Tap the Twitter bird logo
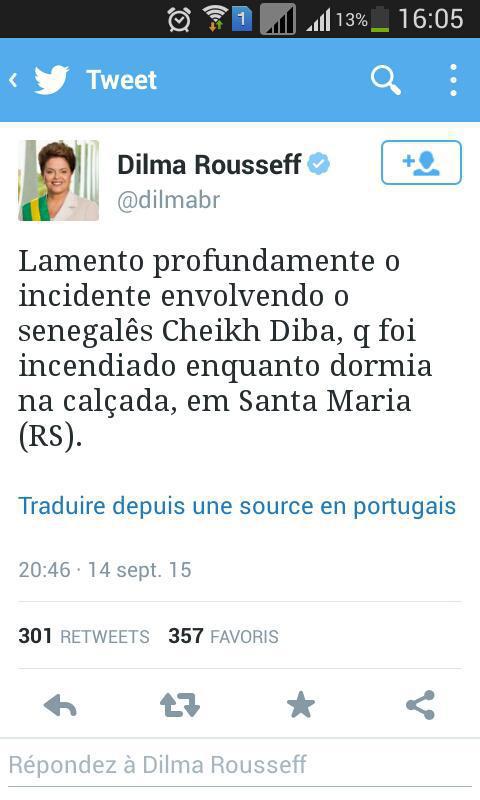Viewport: 480px width, 800px height. (x=52, y=80)
